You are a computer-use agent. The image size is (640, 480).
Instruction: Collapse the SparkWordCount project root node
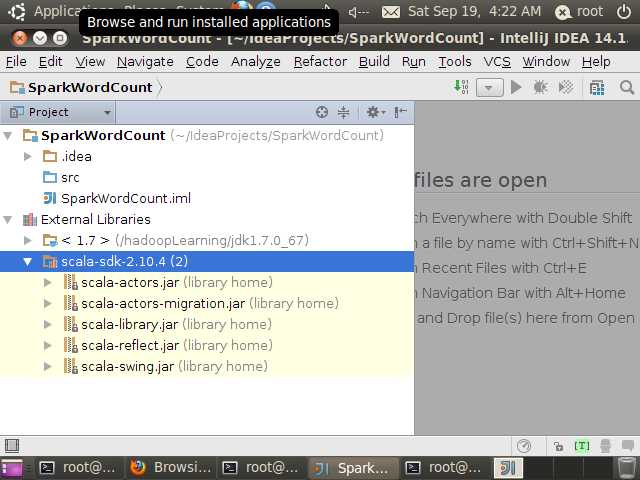(x=8, y=136)
